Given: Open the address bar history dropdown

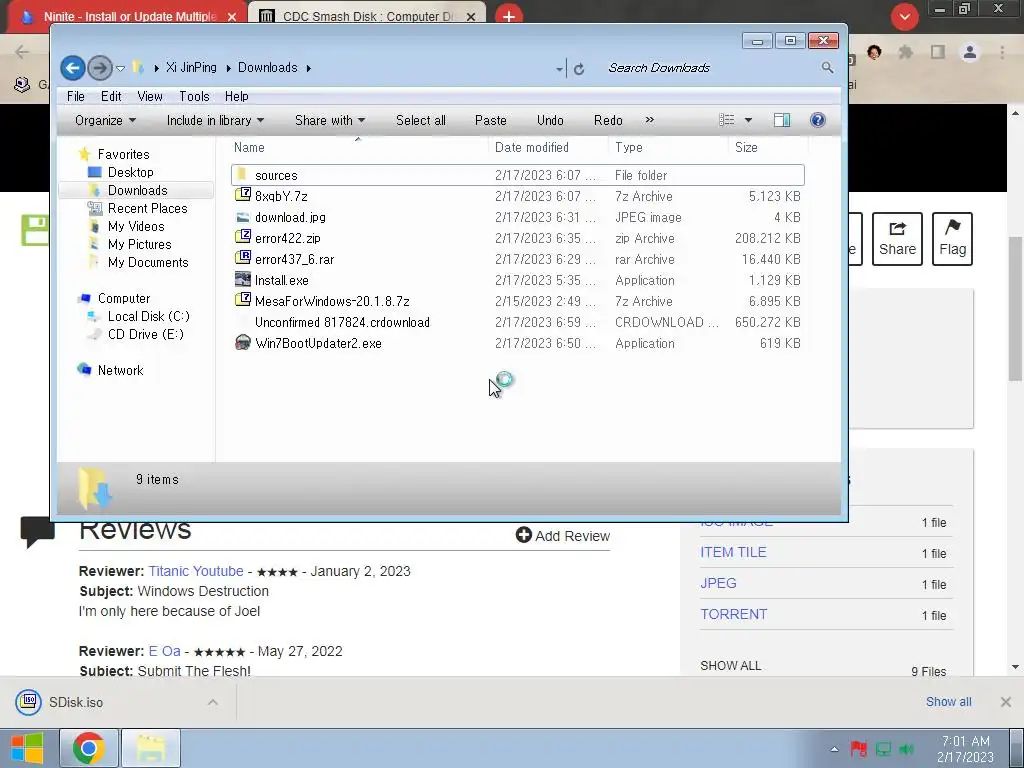Looking at the screenshot, I should click(560, 69).
